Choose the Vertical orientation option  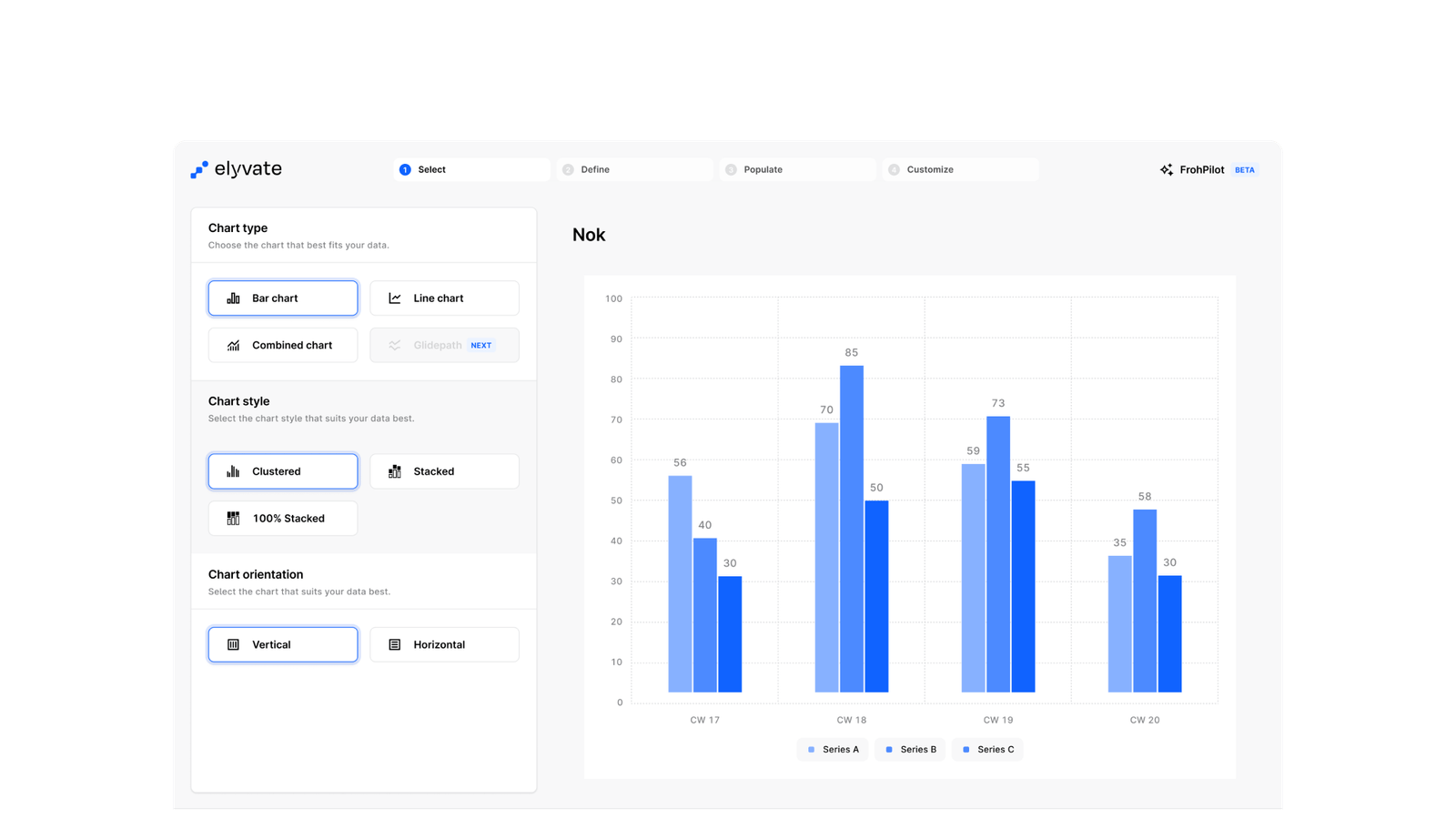pyautogui.click(x=282, y=644)
